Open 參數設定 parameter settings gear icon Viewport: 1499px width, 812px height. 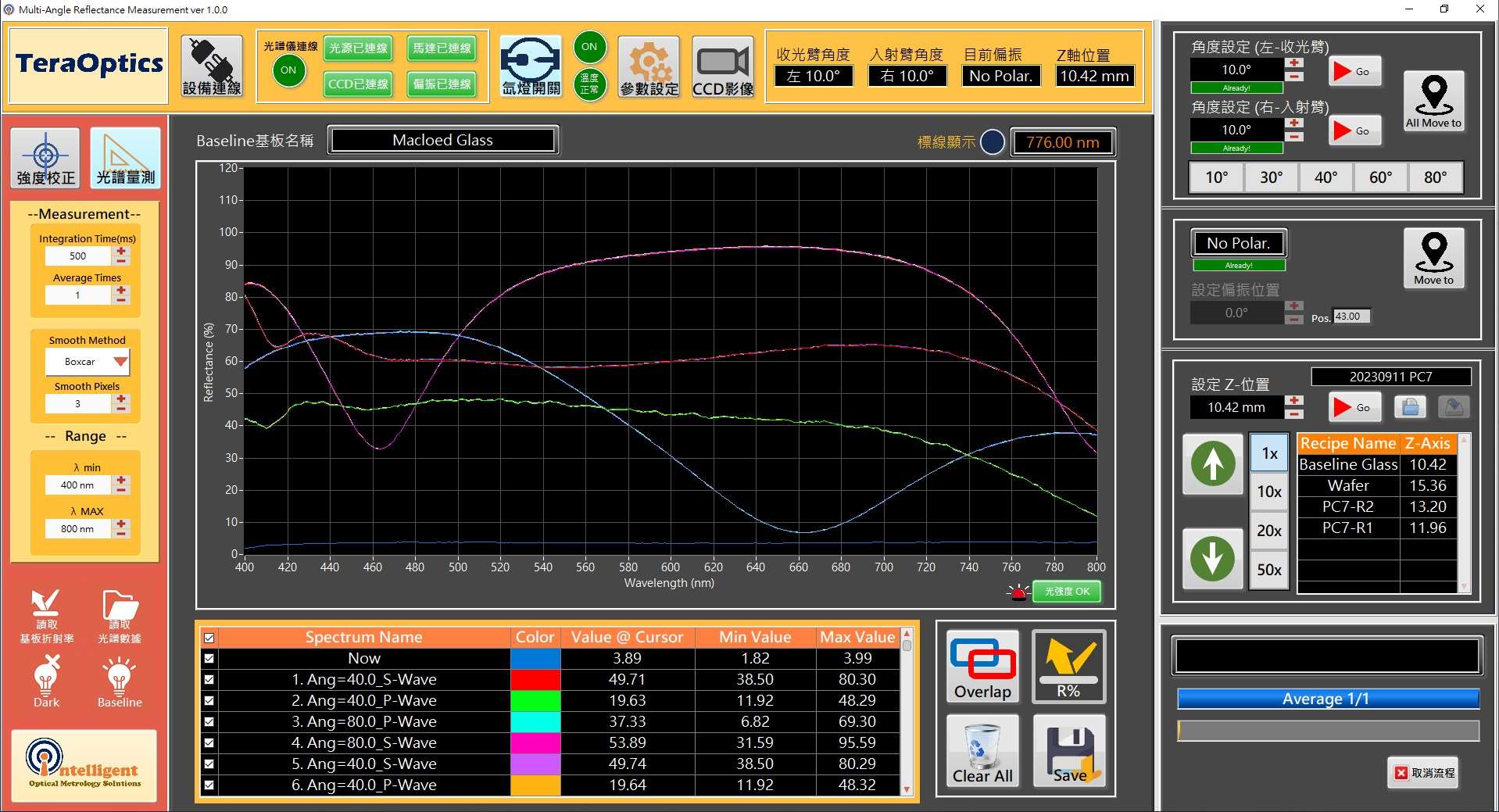(x=649, y=66)
